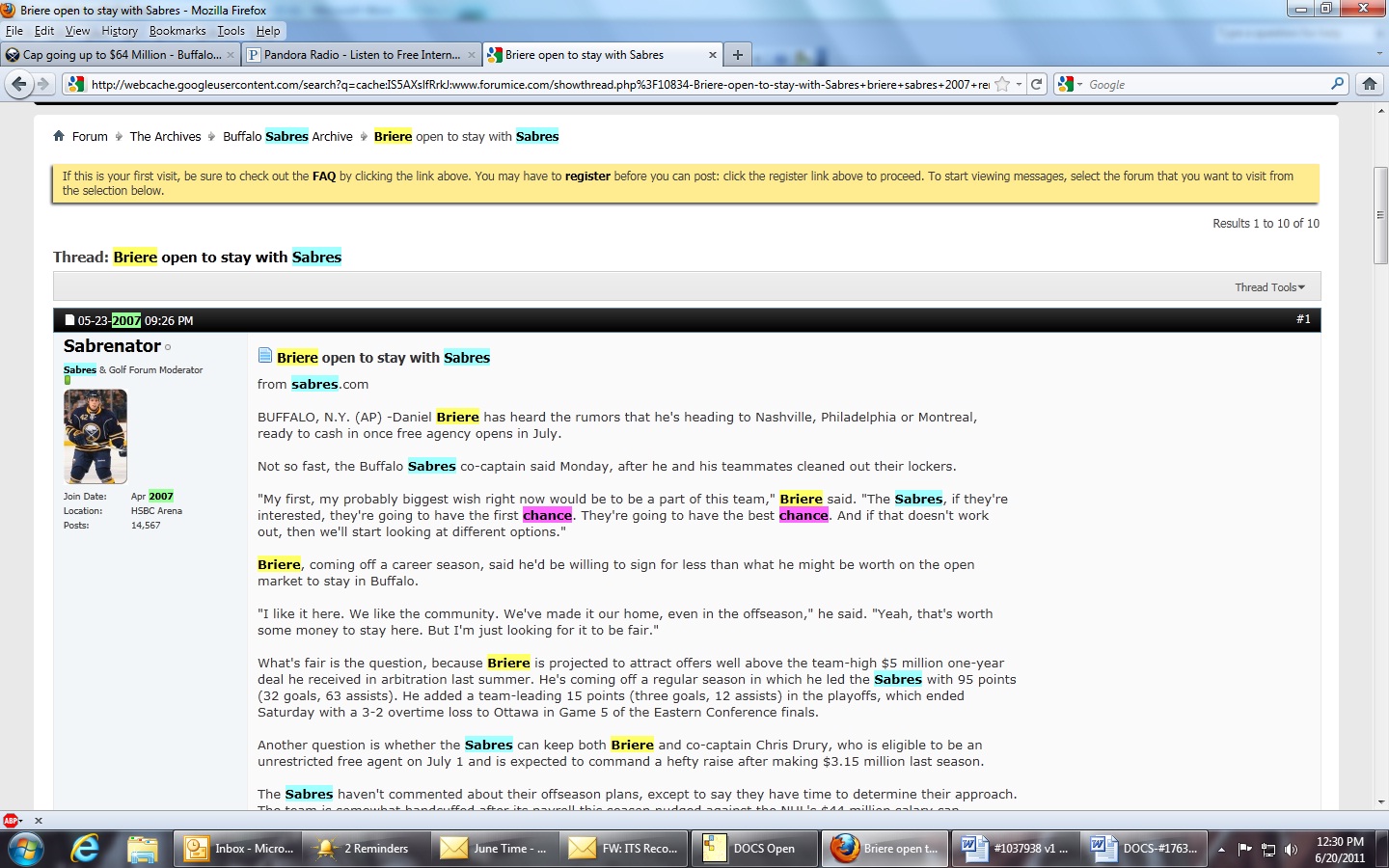This screenshot has height=868, width=1389.
Task: Click the post icon next to the 05-23-2007 date
Action: (69, 320)
